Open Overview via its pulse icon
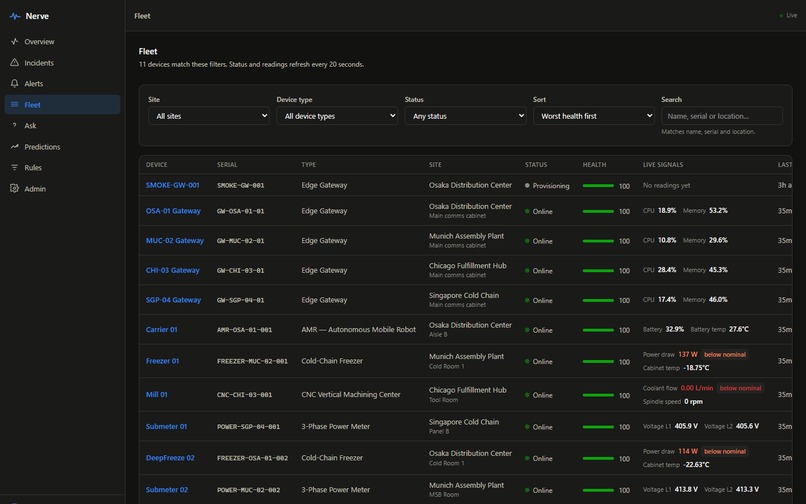 (x=14, y=42)
